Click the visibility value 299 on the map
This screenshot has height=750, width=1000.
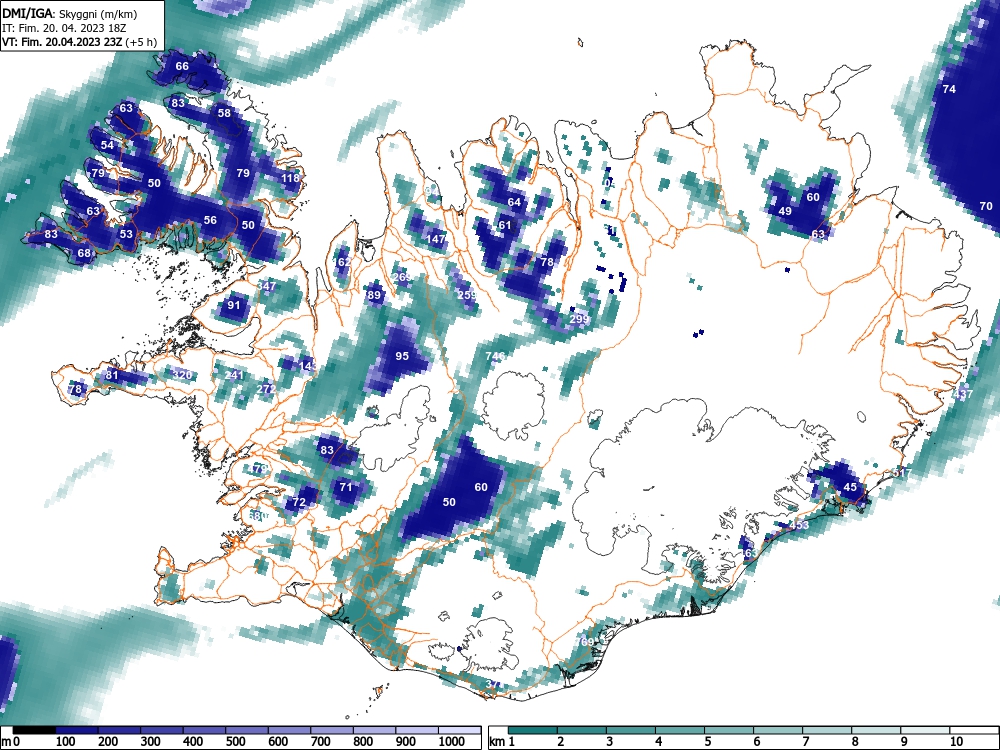(x=579, y=319)
